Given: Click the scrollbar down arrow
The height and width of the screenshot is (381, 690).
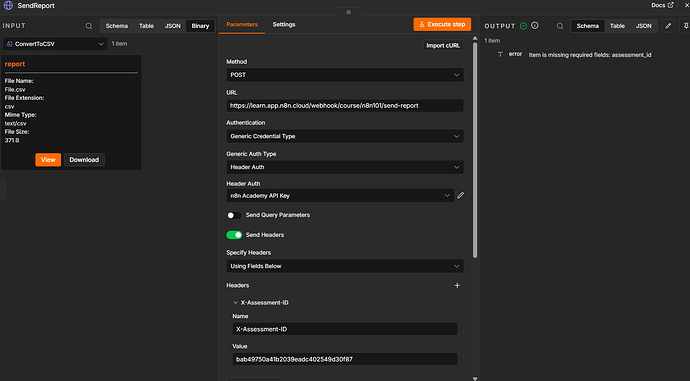Looking at the screenshot, I should (x=475, y=378).
